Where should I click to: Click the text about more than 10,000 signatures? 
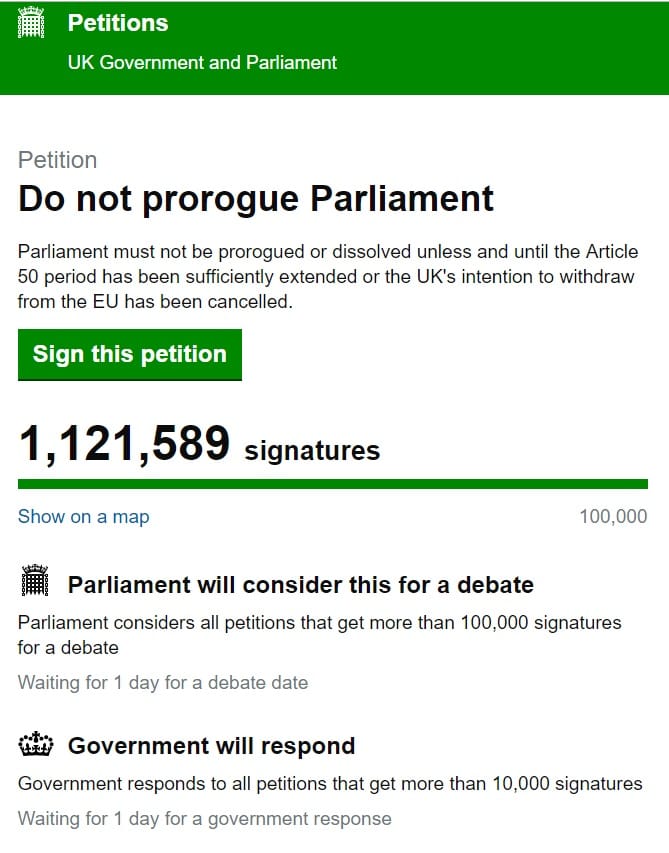(330, 784)
